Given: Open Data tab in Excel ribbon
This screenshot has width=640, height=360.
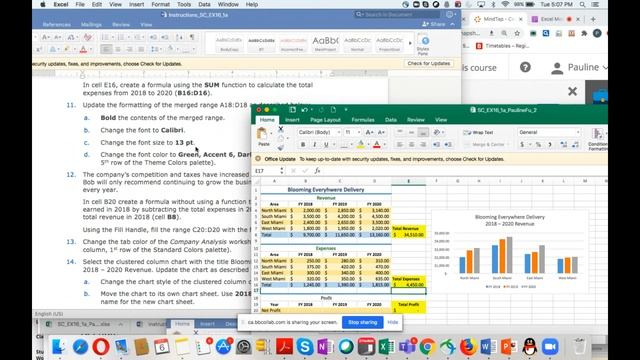Looking at the screenshot, I should pyautogui.click(x=391, y=120).
